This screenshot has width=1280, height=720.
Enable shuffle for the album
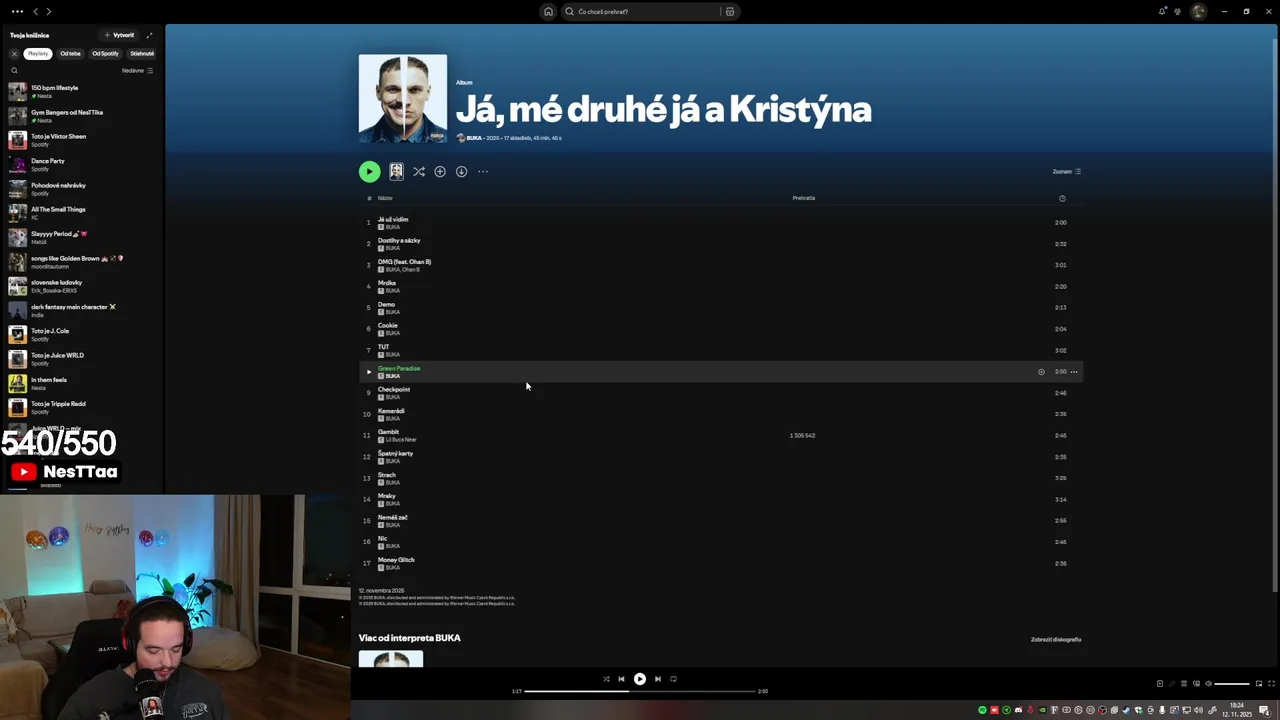[418, 171]
